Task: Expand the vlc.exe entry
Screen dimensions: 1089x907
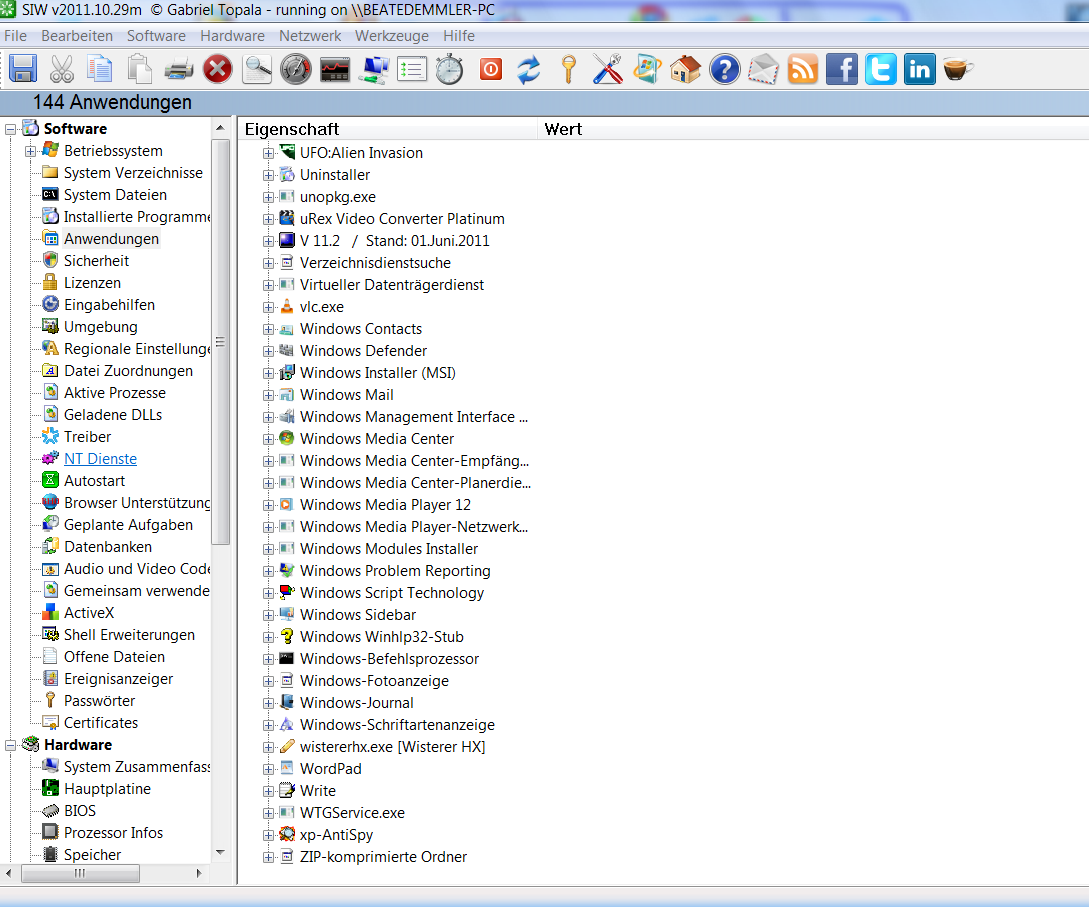Action: tap(269, 308)
